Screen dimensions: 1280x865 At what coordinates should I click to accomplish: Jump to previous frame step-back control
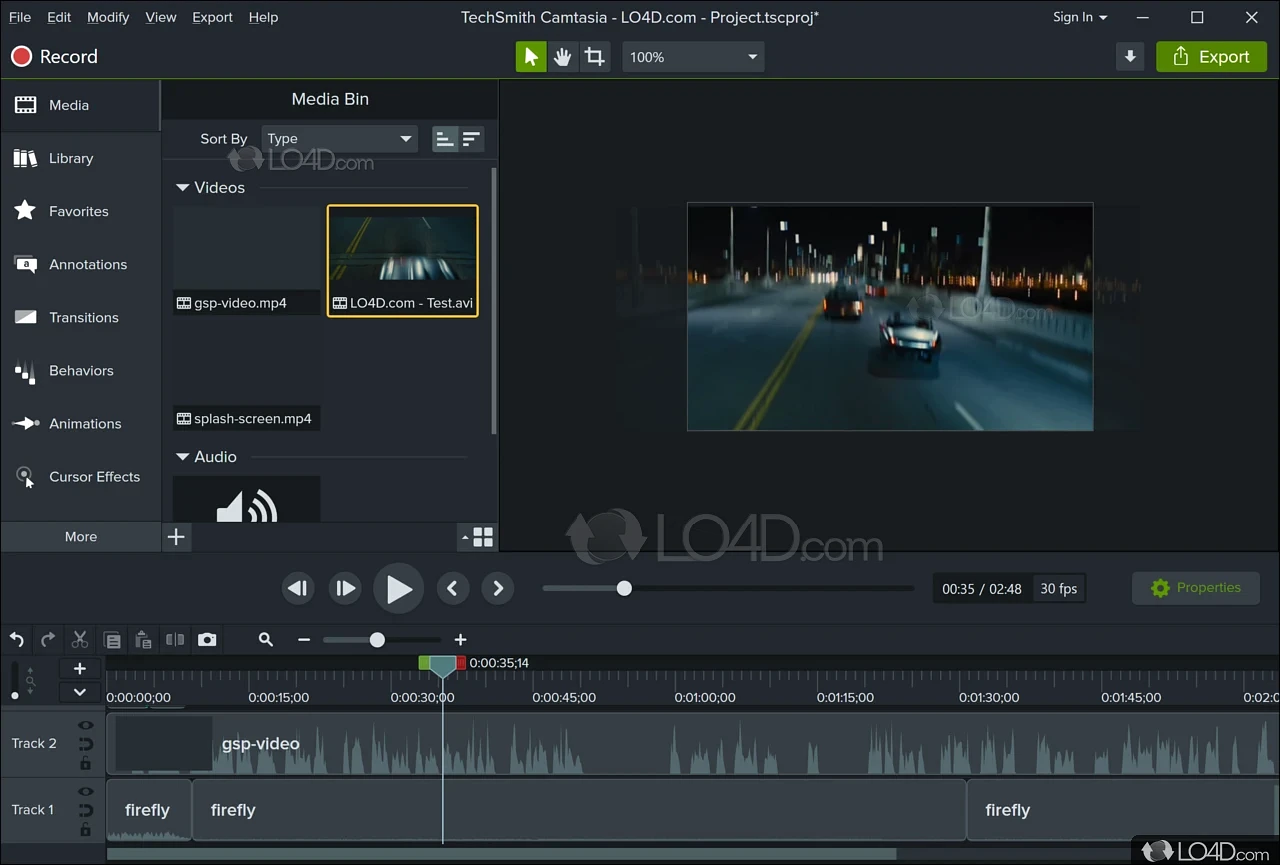[297, 588]
